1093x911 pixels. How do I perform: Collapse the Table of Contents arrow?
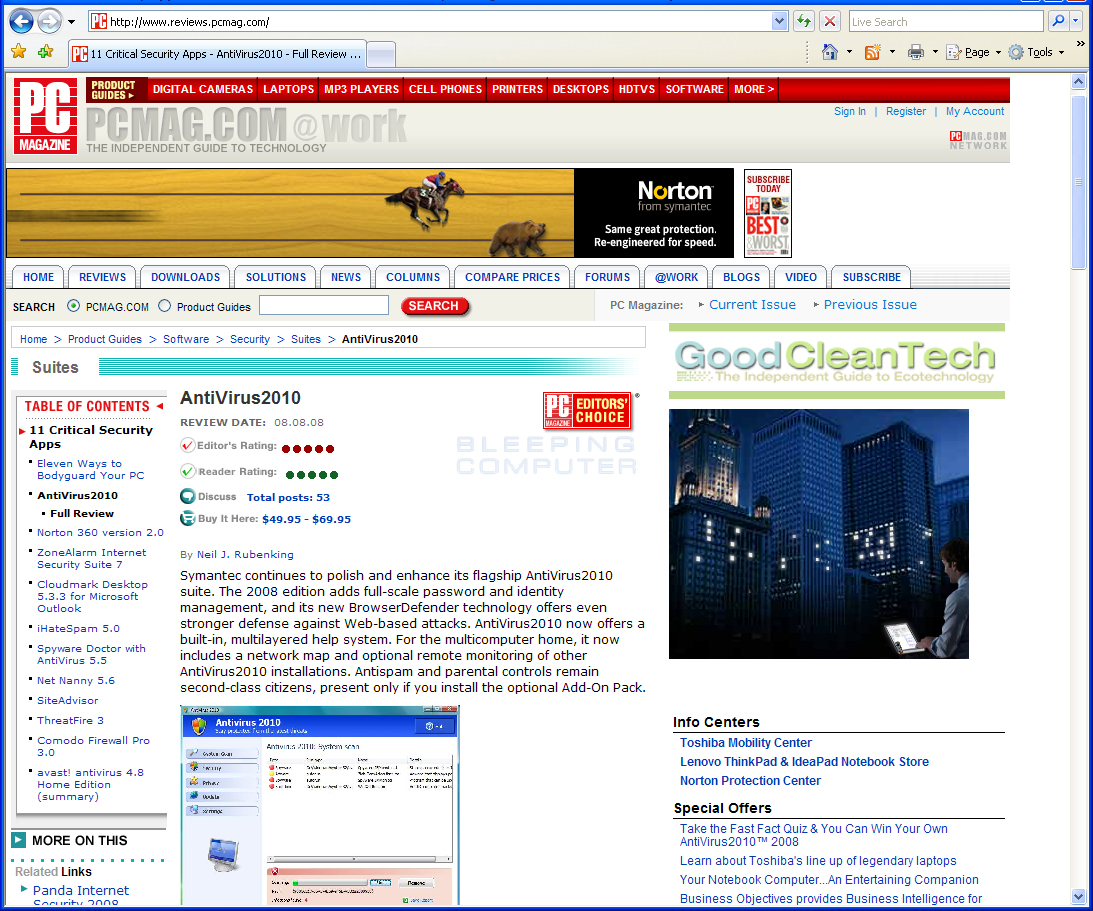(160, 406)
